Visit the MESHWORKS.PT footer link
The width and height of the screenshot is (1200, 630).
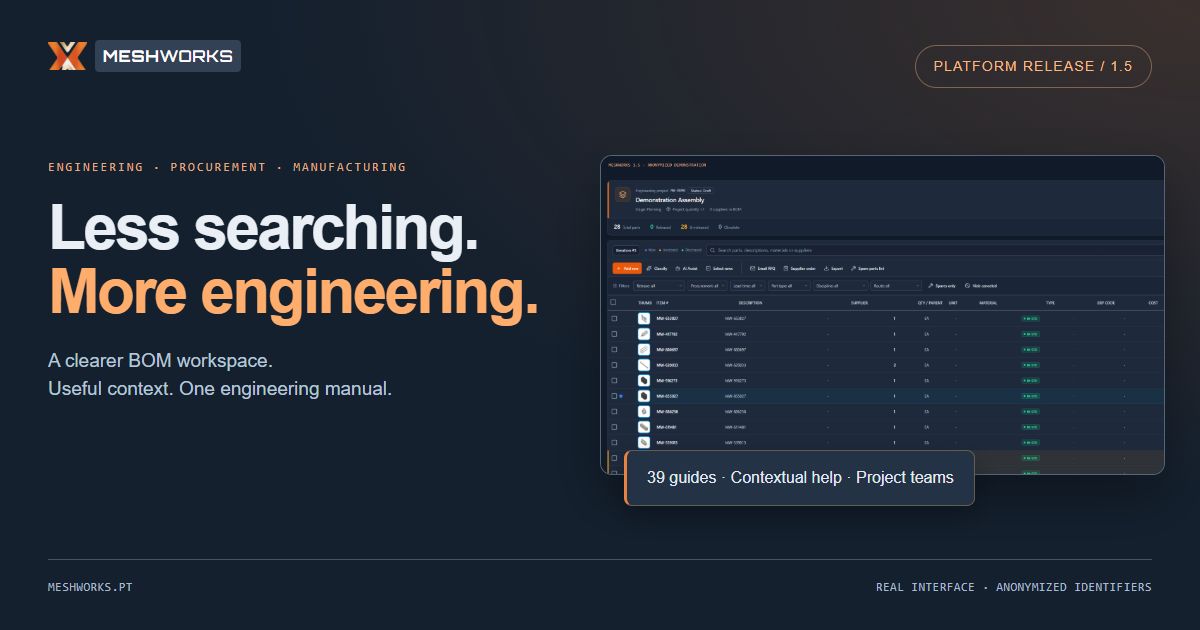click(x=90, y=587)
